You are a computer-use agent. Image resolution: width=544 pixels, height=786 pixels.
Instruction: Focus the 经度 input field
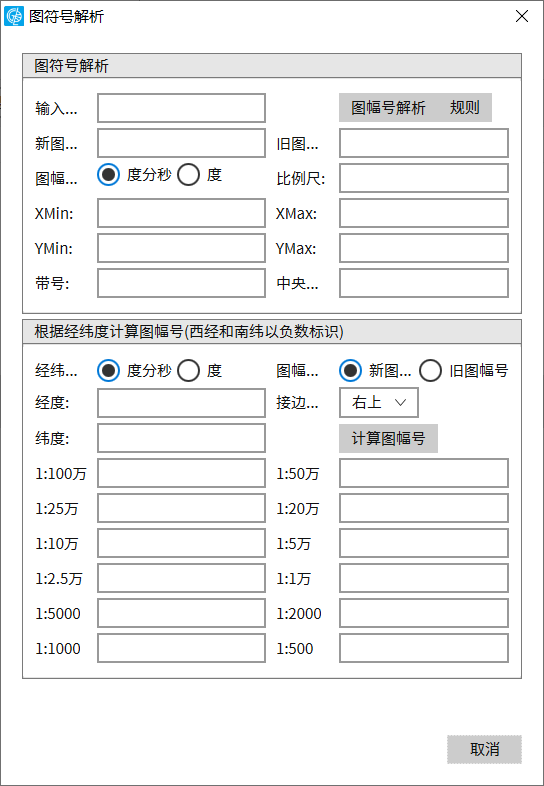tap(182, 403)
